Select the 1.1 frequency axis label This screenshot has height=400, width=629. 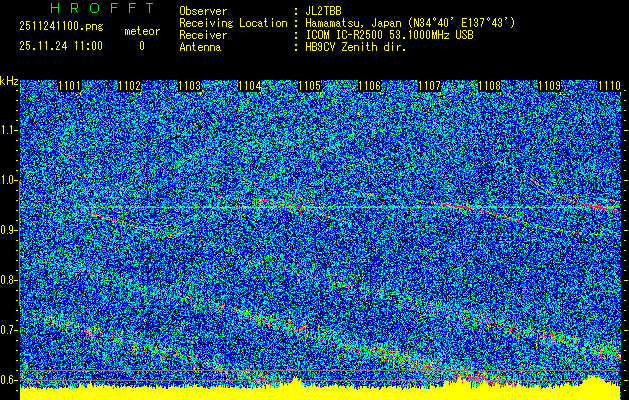[9, 130]
